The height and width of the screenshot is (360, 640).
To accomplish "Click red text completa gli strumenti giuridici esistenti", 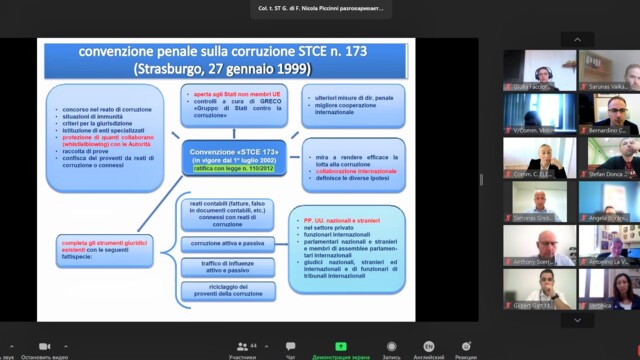I will [x=104, y=246].
